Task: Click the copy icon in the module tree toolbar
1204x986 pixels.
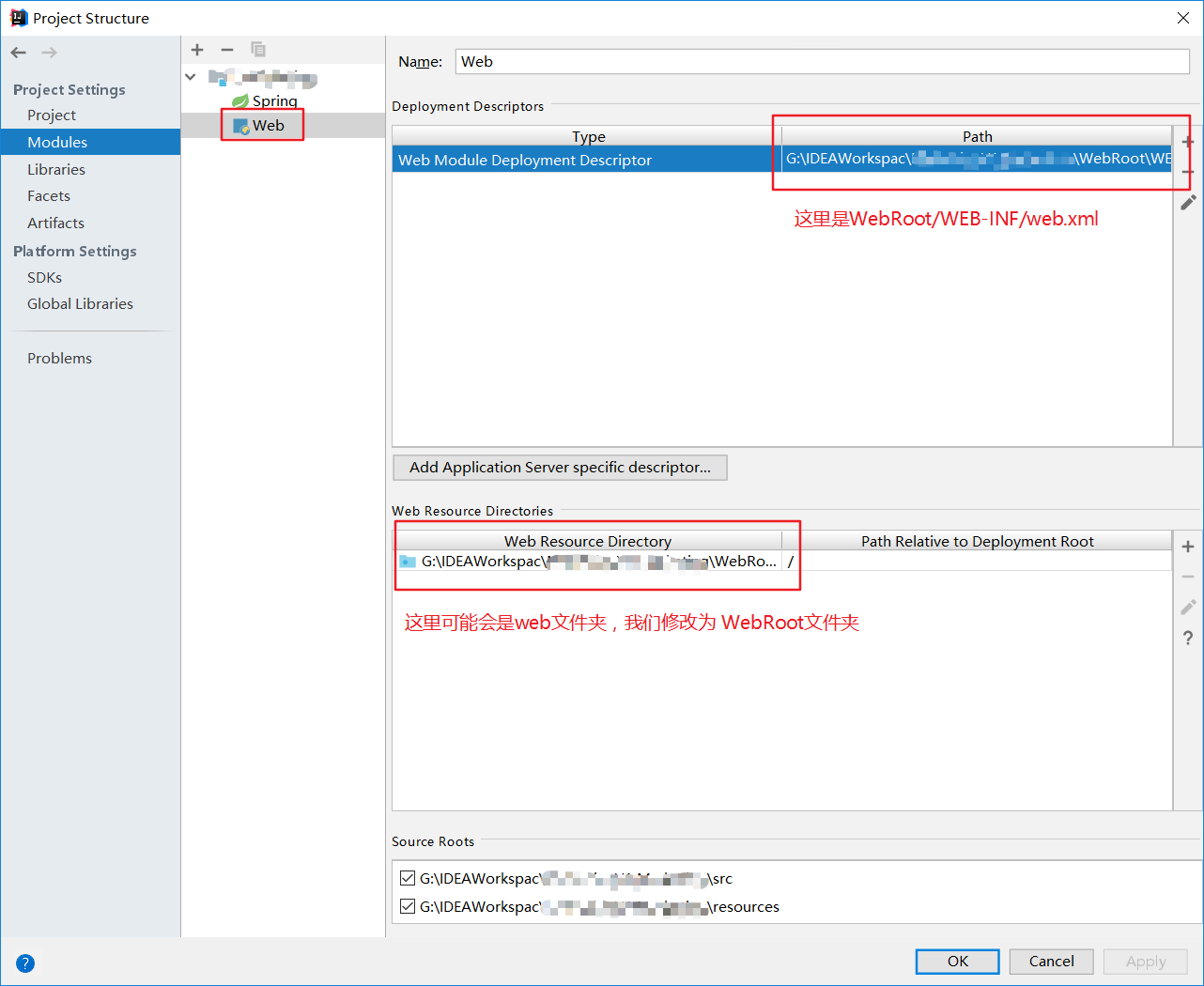Action: 258,50
